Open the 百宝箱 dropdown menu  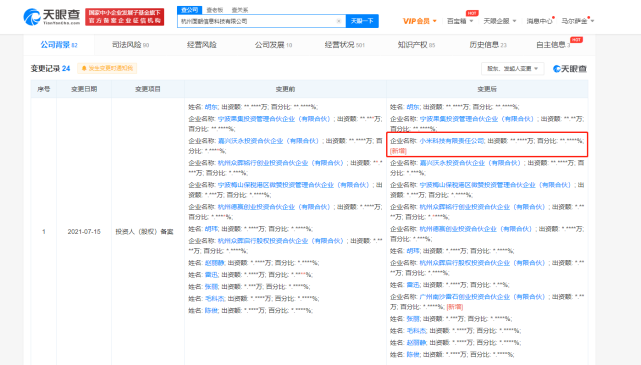[x=460, y=21]
